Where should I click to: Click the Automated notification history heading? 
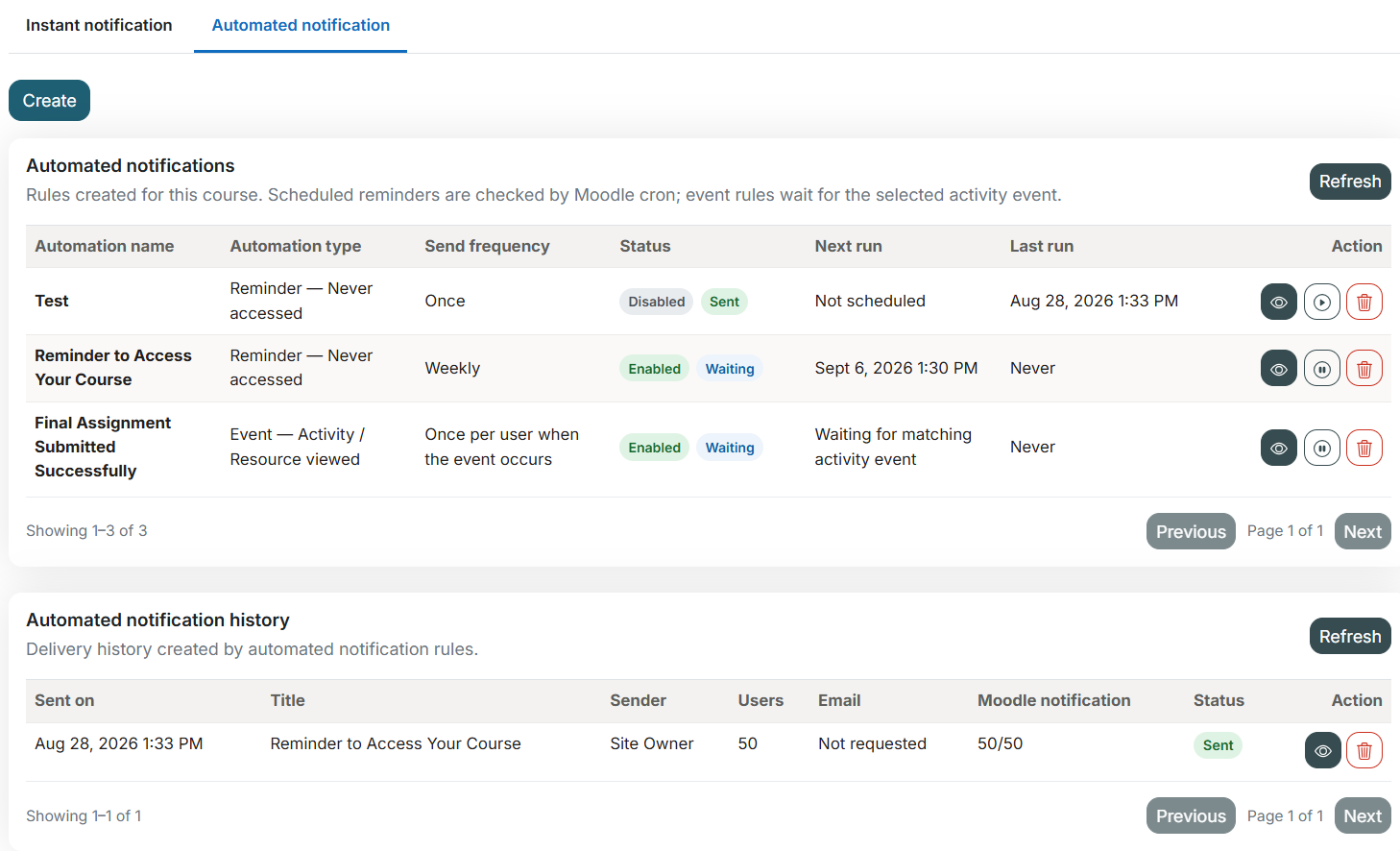point(157,620)
